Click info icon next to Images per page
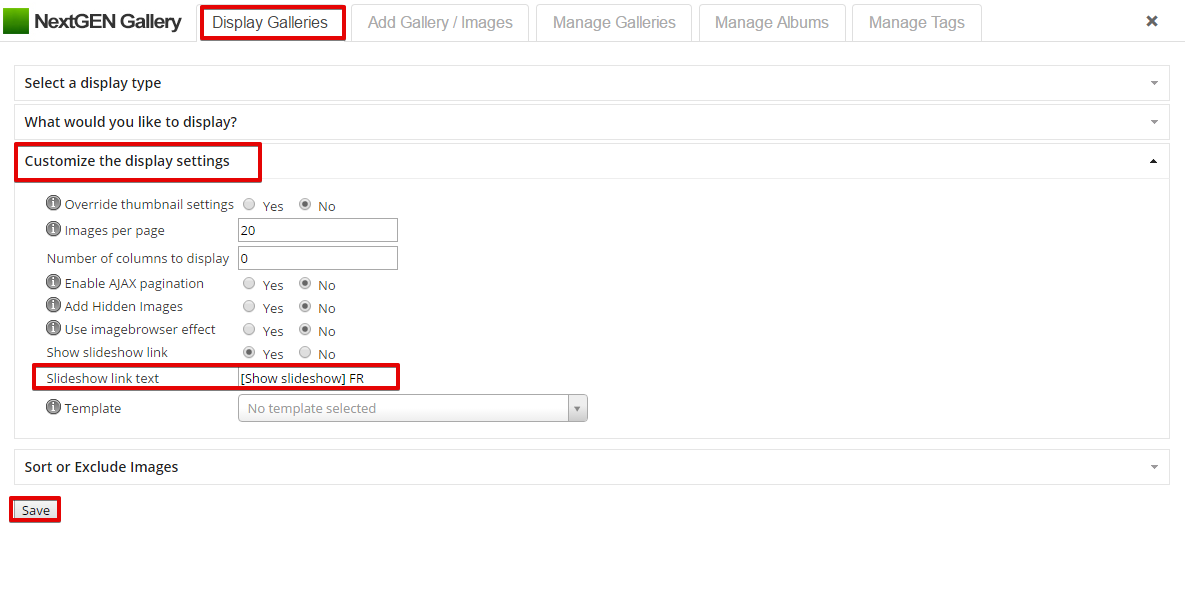 pos(53,228)
